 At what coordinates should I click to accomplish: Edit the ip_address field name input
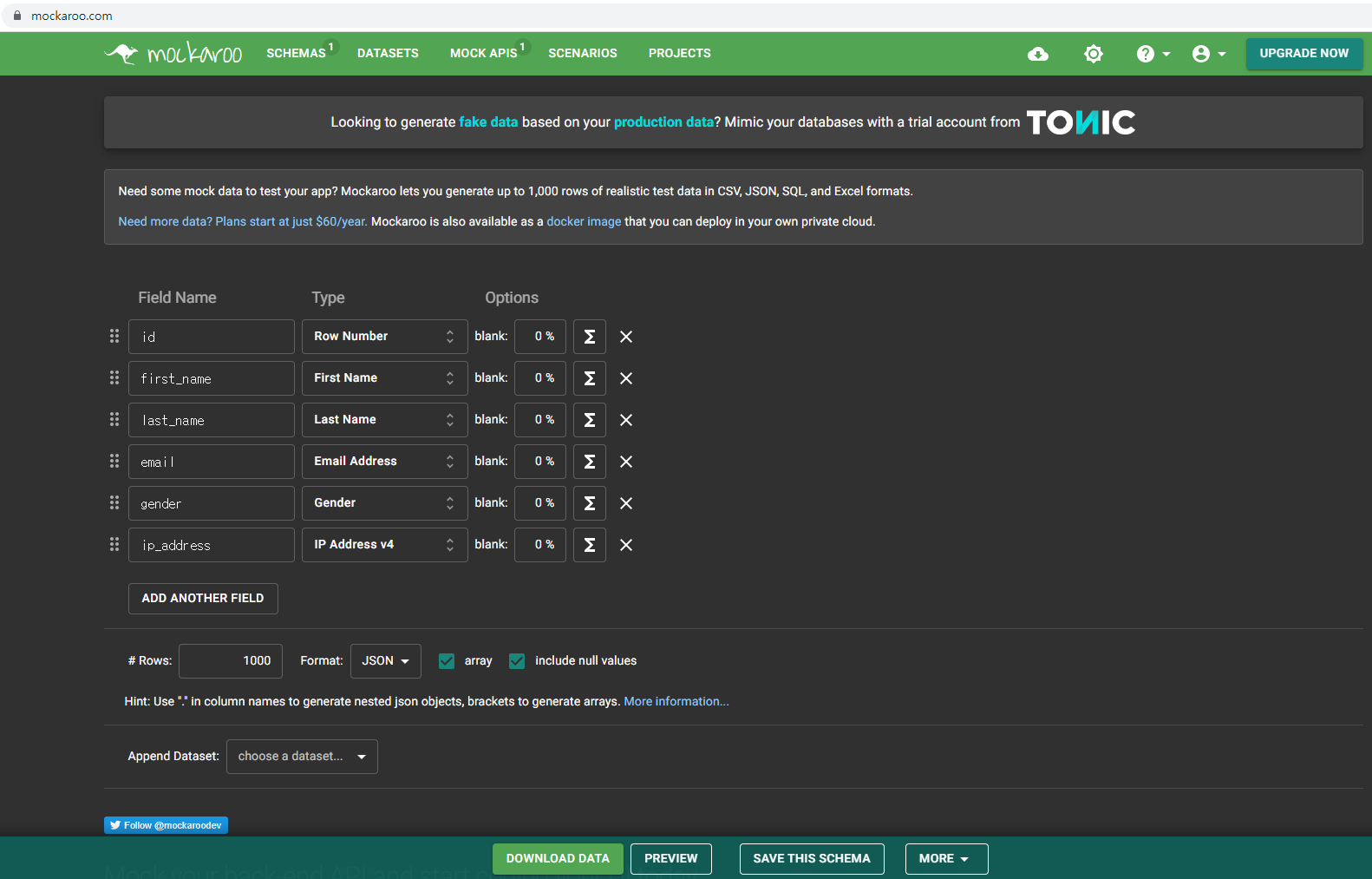click(212, 545)
